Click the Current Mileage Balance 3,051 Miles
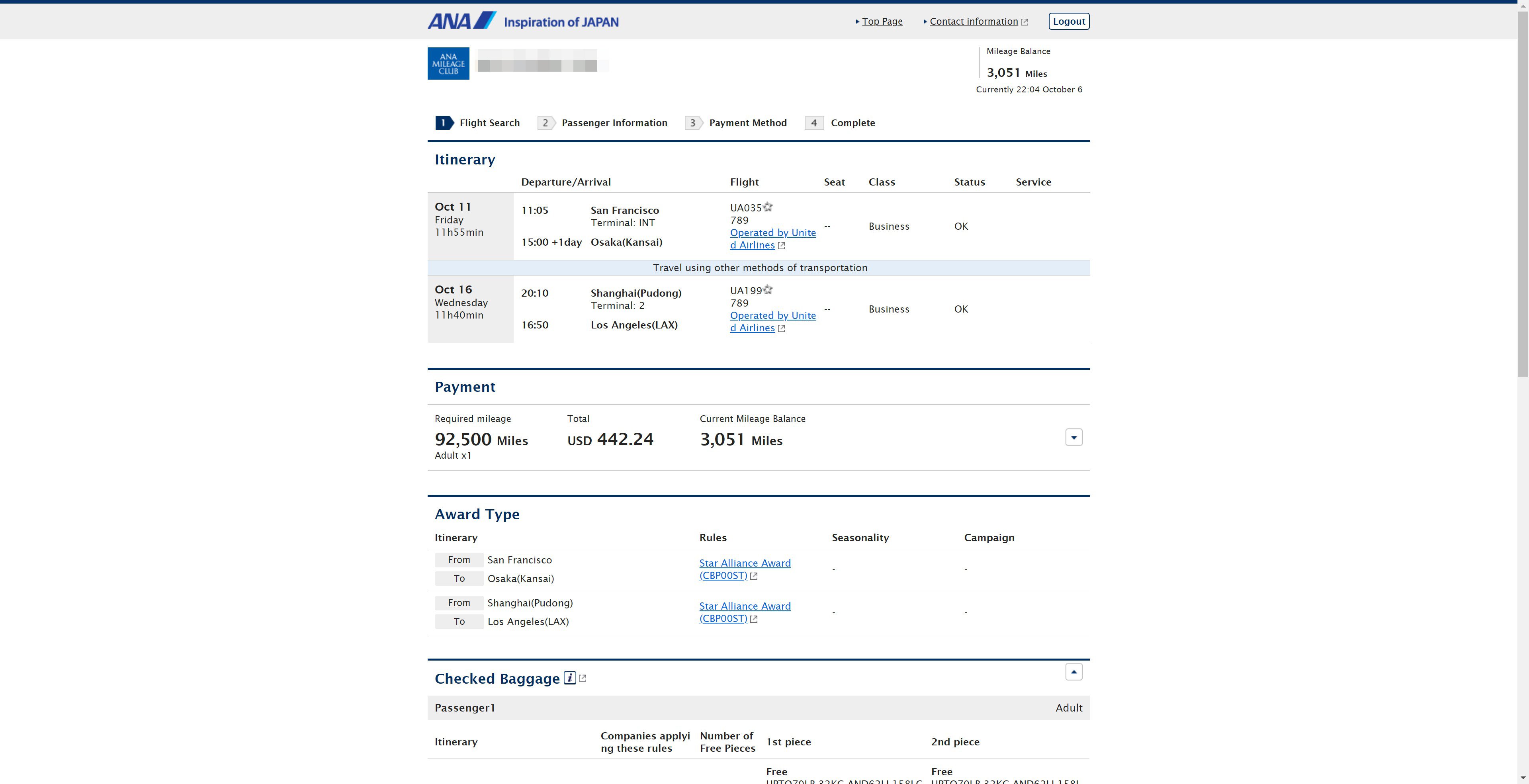 tap(741, 440)
